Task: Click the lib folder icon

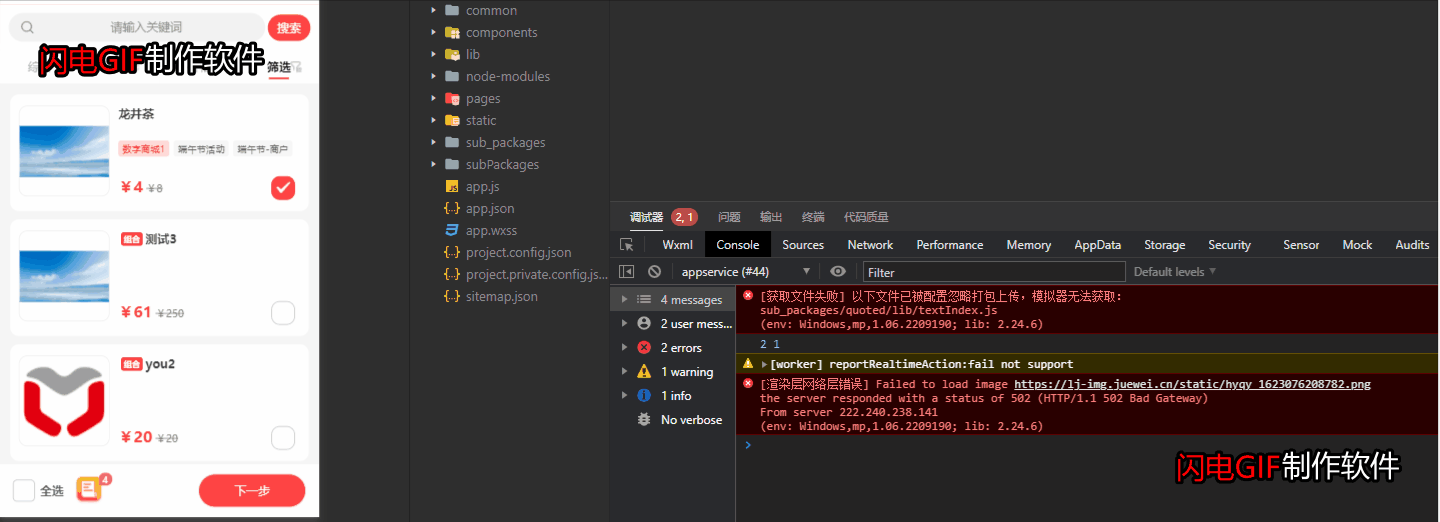Action: click(452, 55)
